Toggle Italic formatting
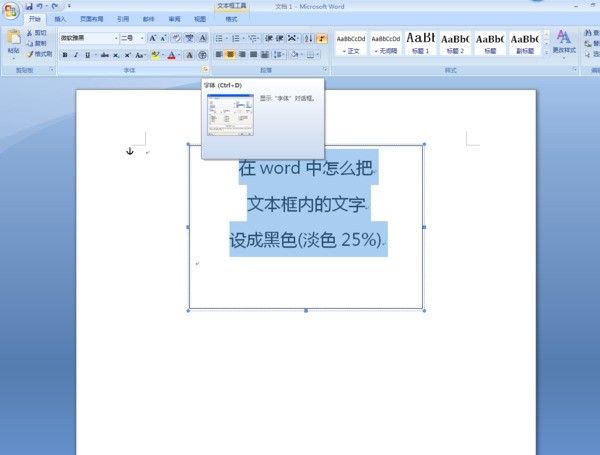Image resolution: width=600 pixels, height=455 pixels. point(76,55)
